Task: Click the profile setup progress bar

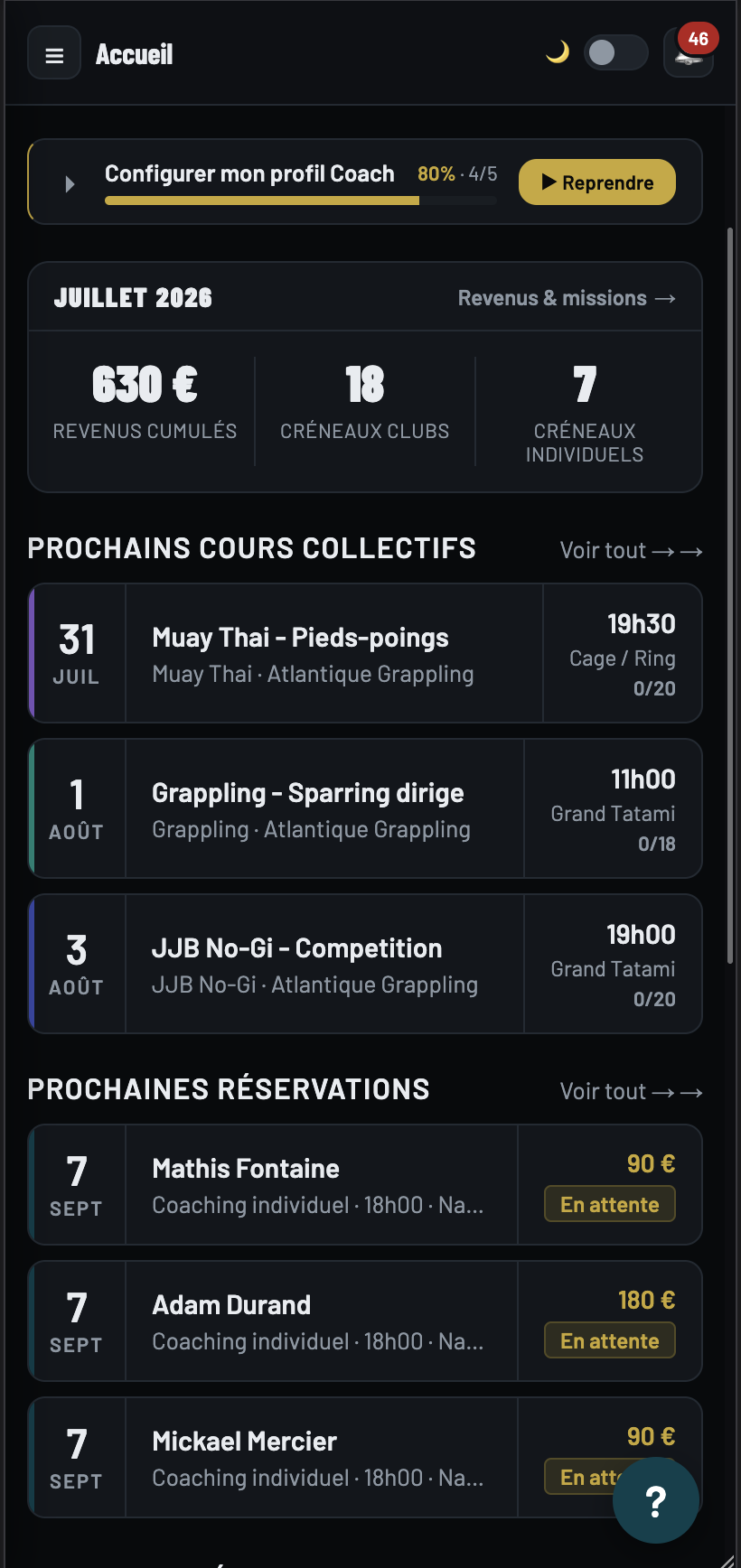Action: coord(301,201)
